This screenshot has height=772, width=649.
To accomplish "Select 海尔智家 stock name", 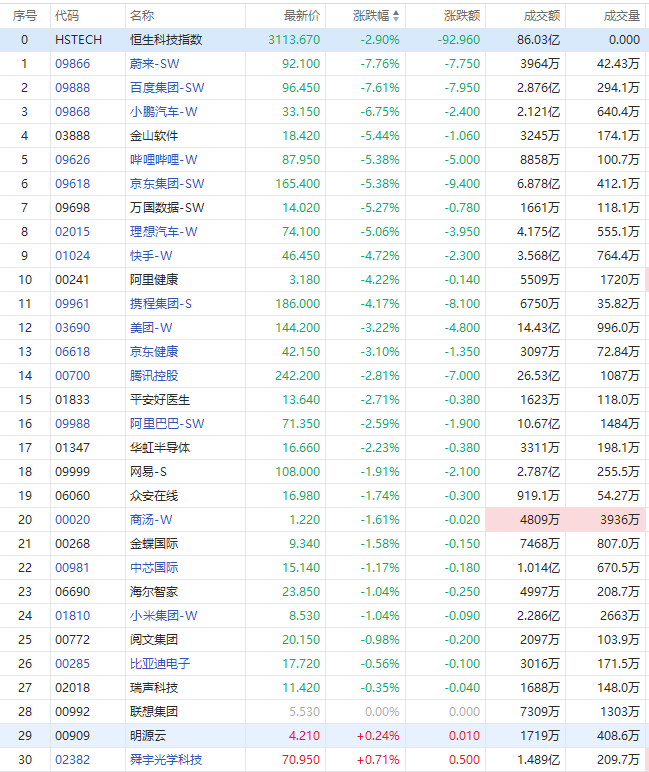I will click(154, 592).
